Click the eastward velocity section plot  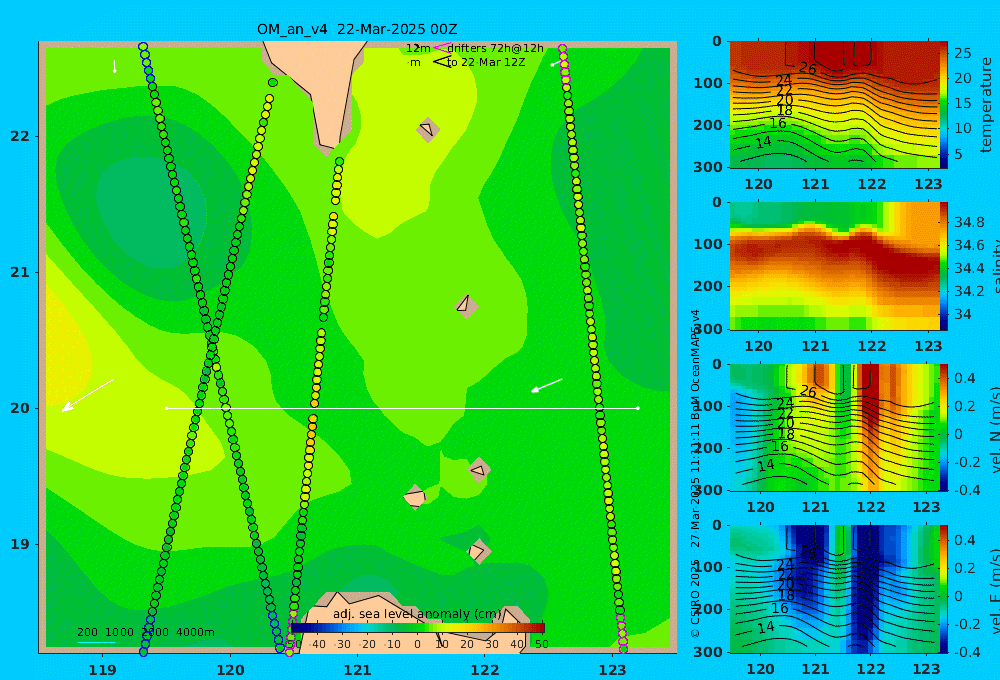[834, 589]
